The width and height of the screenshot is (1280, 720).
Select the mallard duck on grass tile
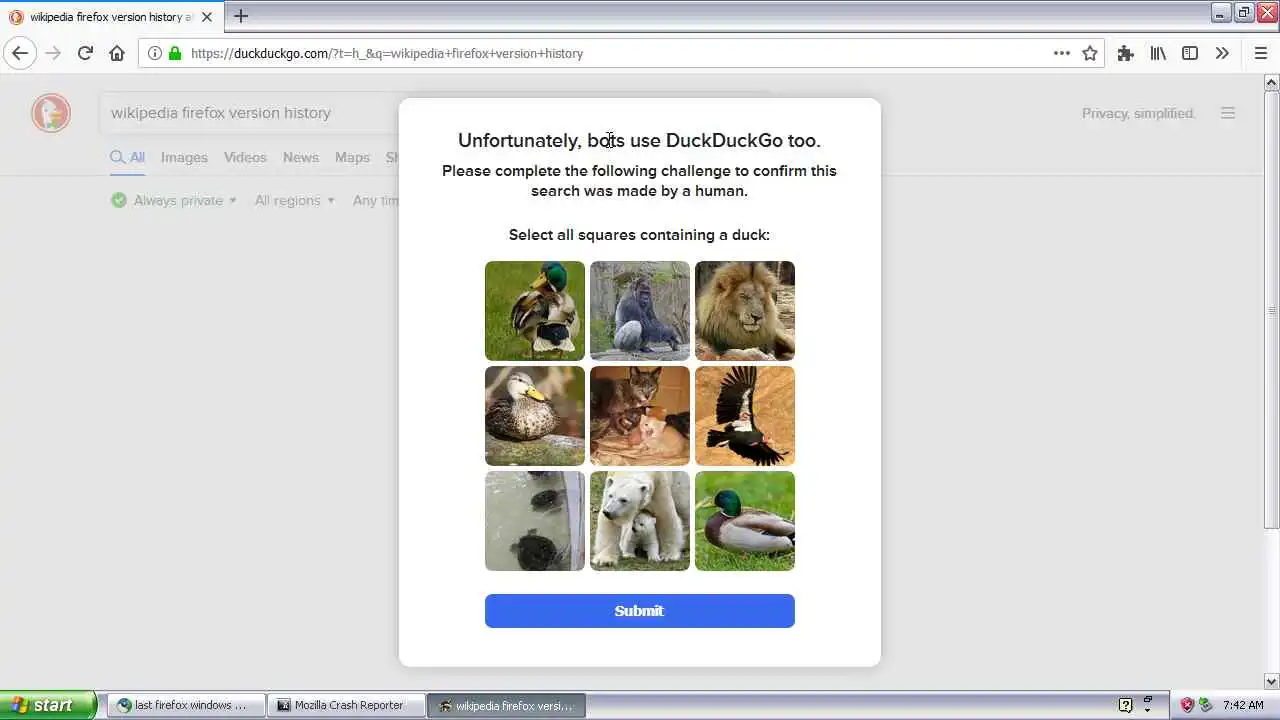535,311
